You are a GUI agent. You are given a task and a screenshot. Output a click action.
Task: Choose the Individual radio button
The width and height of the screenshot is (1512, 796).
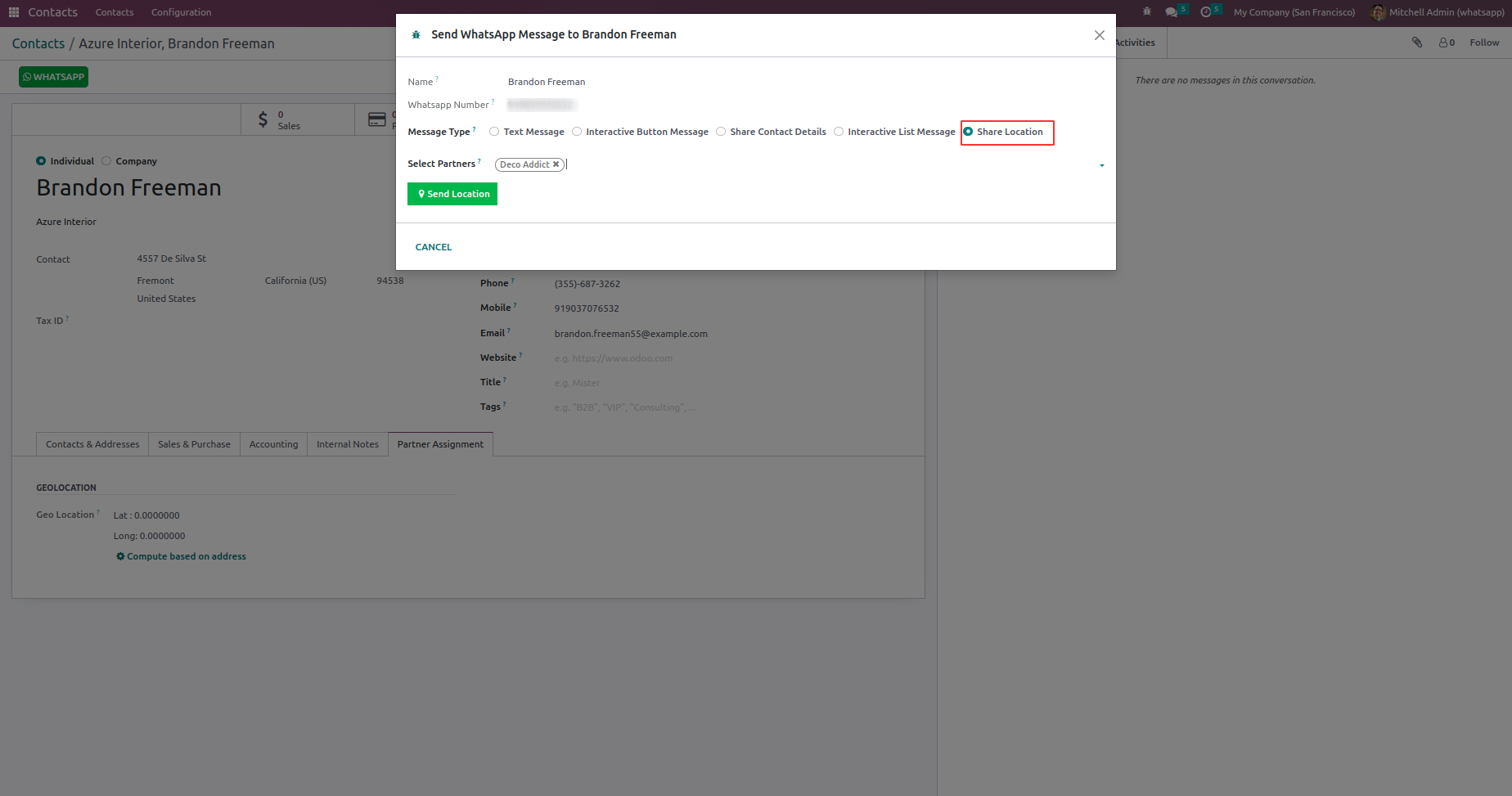coord(41,161)
